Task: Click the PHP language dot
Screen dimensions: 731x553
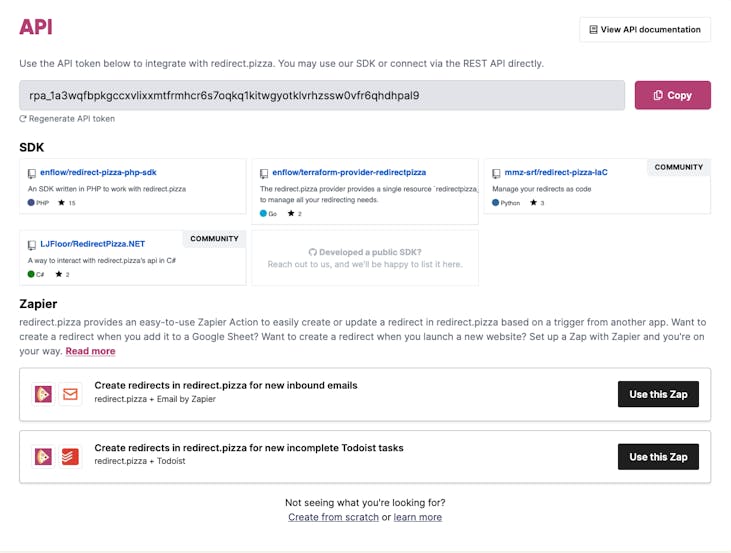Action: [31, 202]
